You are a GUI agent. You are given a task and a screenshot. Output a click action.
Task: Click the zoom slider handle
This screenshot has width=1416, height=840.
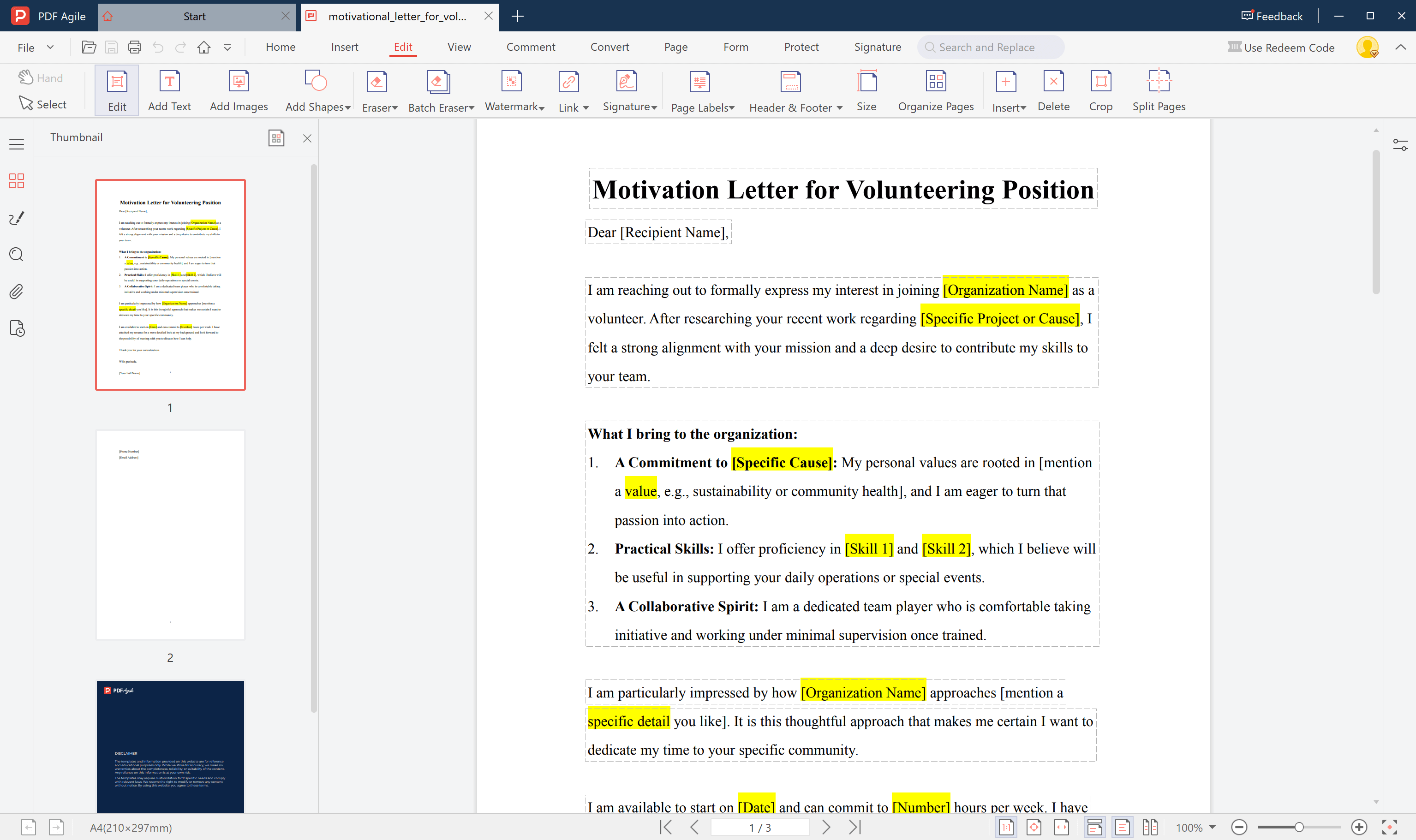pyautogui.click(x=1299, y=827)
